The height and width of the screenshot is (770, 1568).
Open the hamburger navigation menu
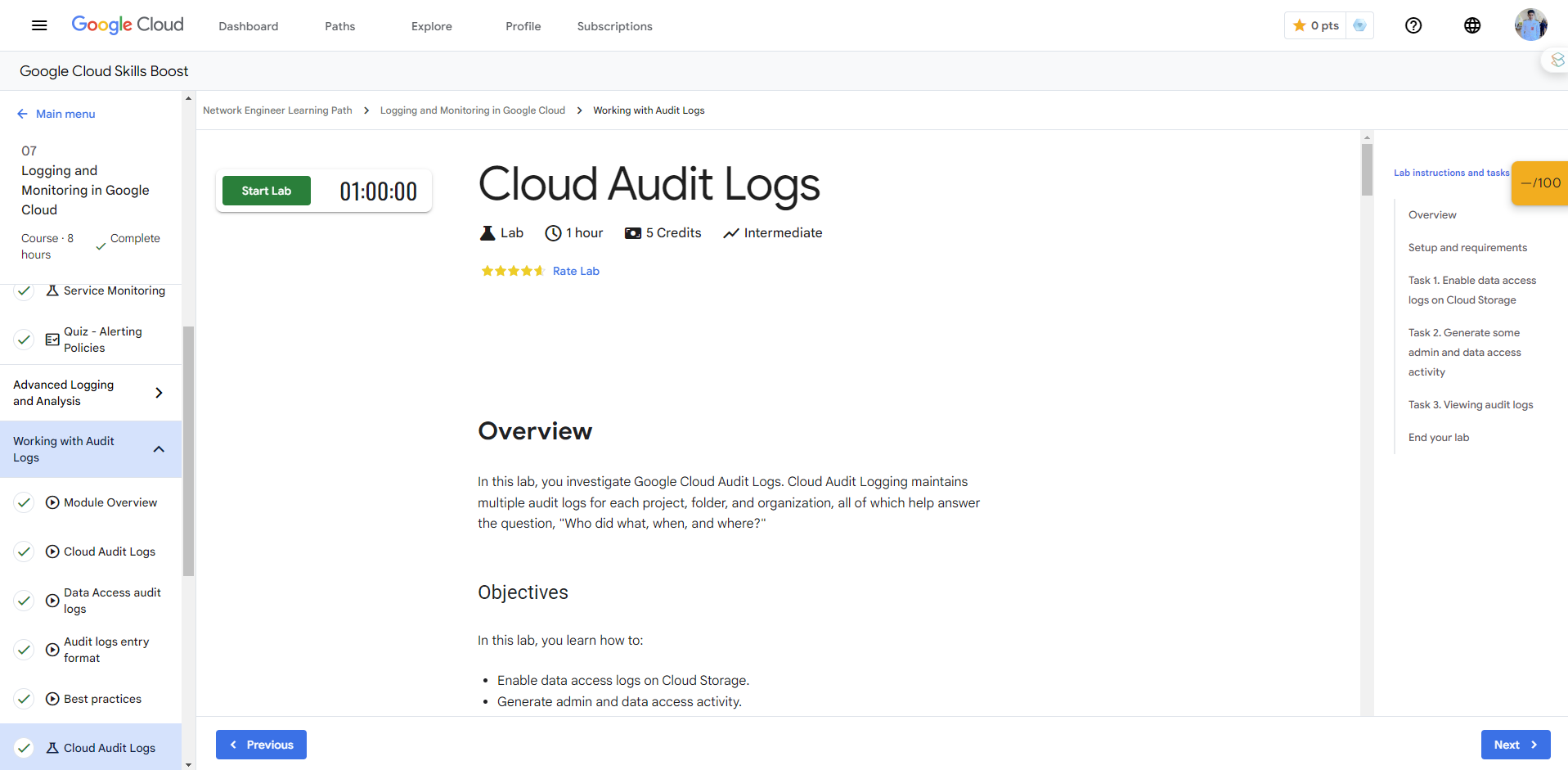pos(39,25)
